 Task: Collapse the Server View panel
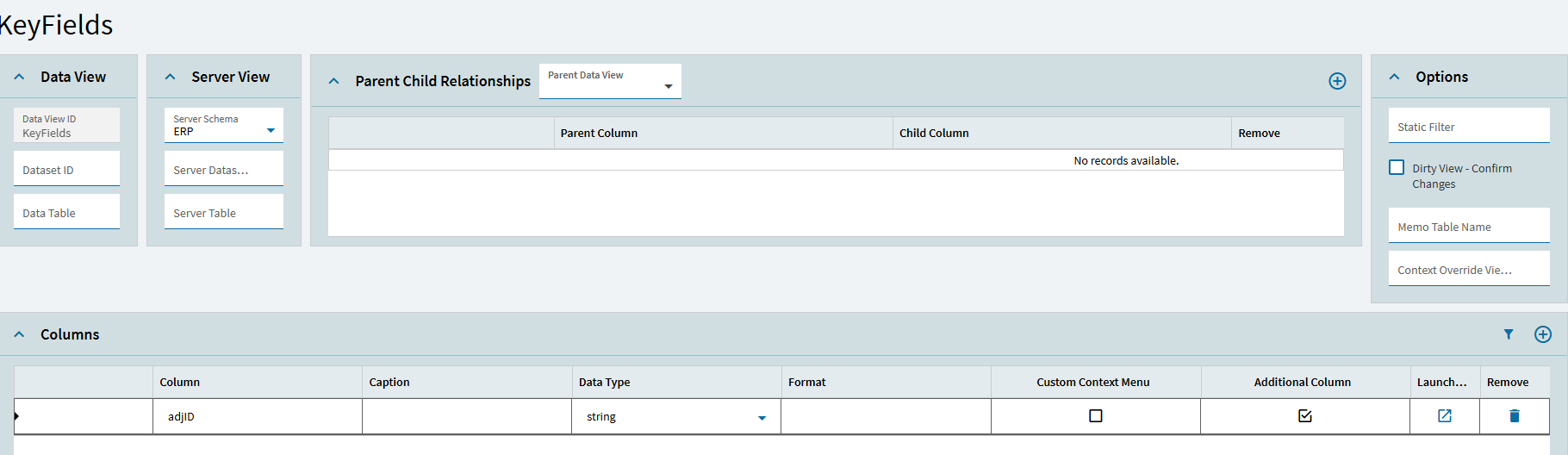tap(171, 77)
